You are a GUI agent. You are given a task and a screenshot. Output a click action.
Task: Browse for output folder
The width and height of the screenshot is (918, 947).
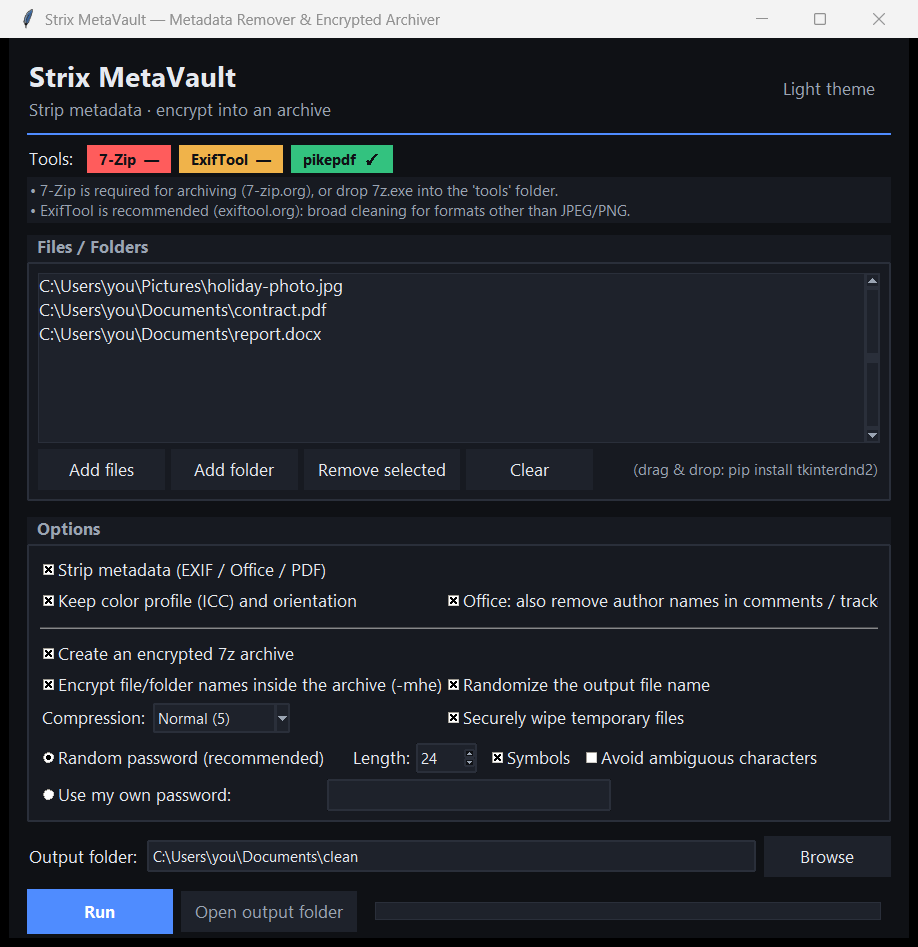[827, 856]
